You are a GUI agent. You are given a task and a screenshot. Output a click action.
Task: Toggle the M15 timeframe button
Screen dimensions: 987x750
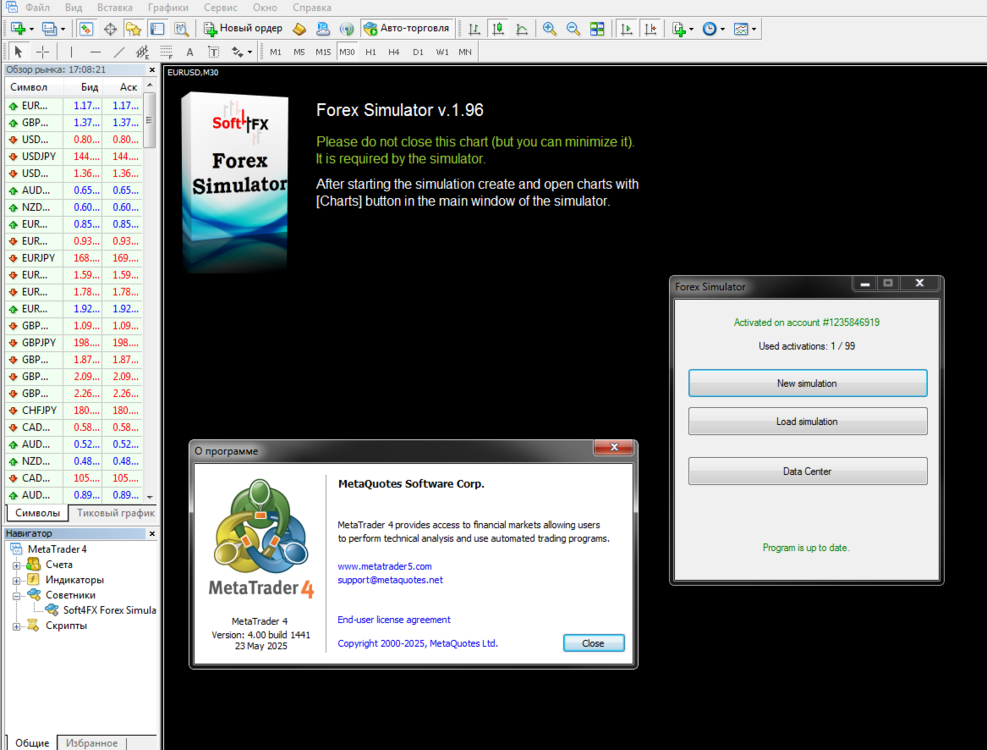point(323,52)
